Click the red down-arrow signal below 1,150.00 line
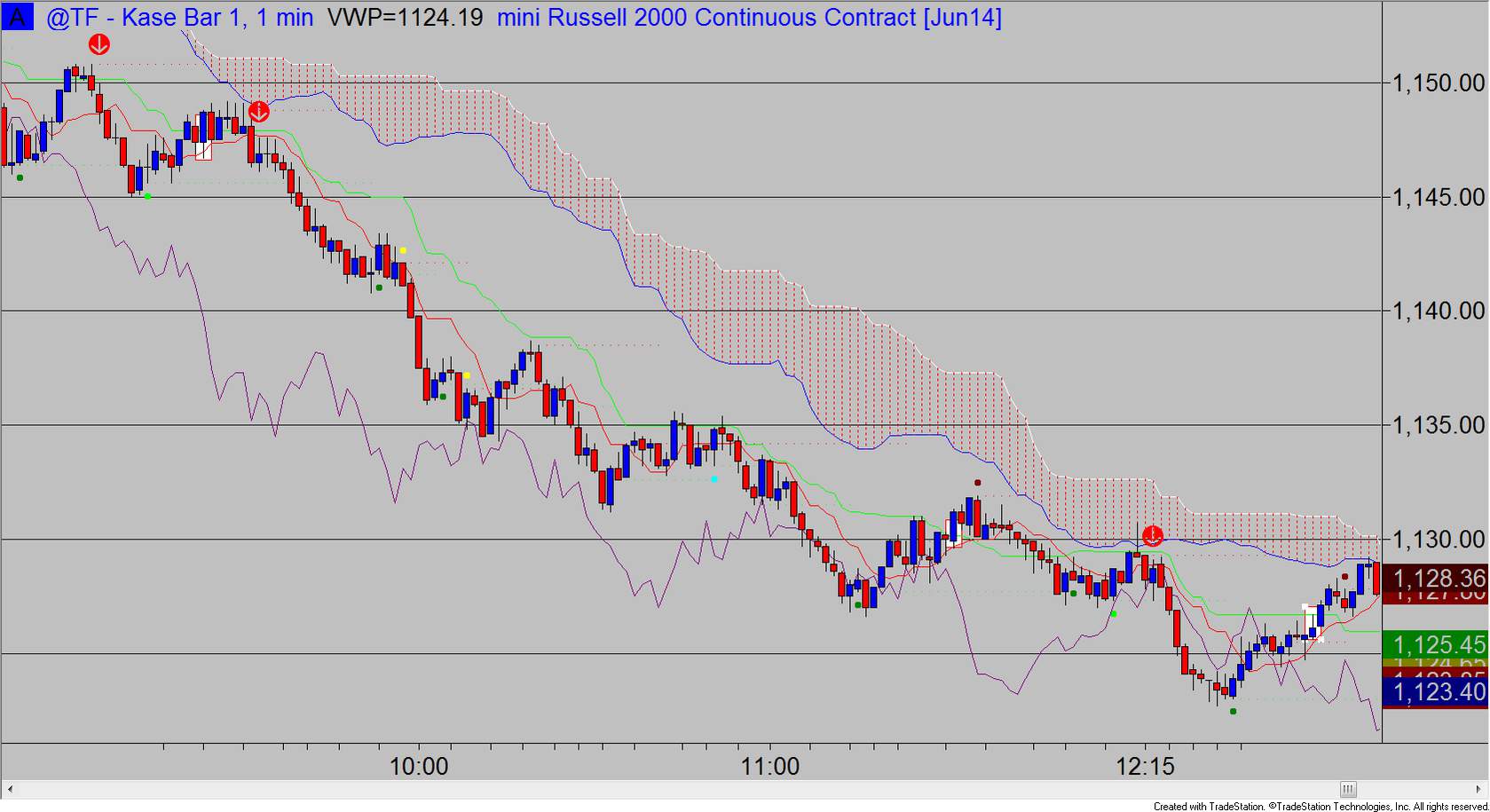 click(258, 112)
